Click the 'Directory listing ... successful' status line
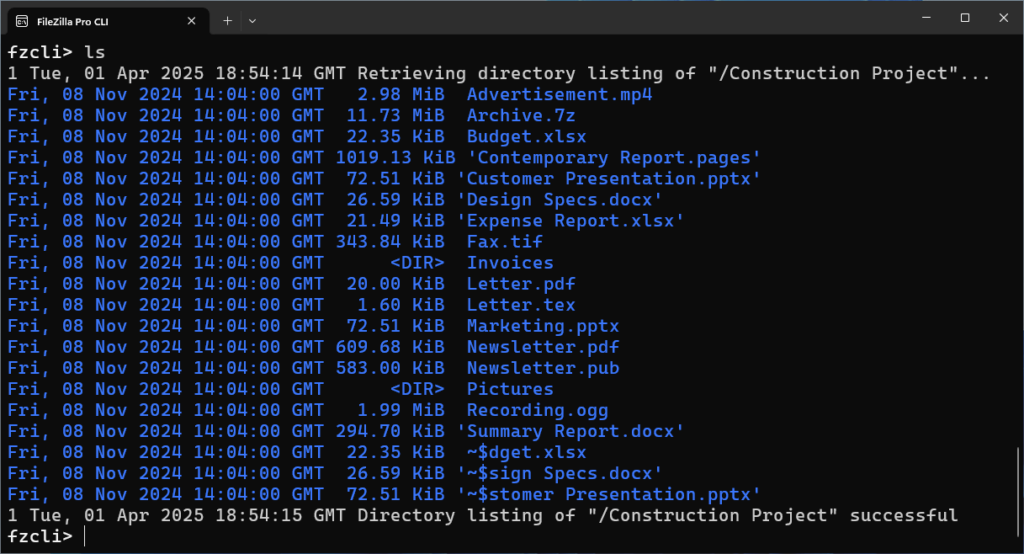The image size is (1024, 554). 483,515
